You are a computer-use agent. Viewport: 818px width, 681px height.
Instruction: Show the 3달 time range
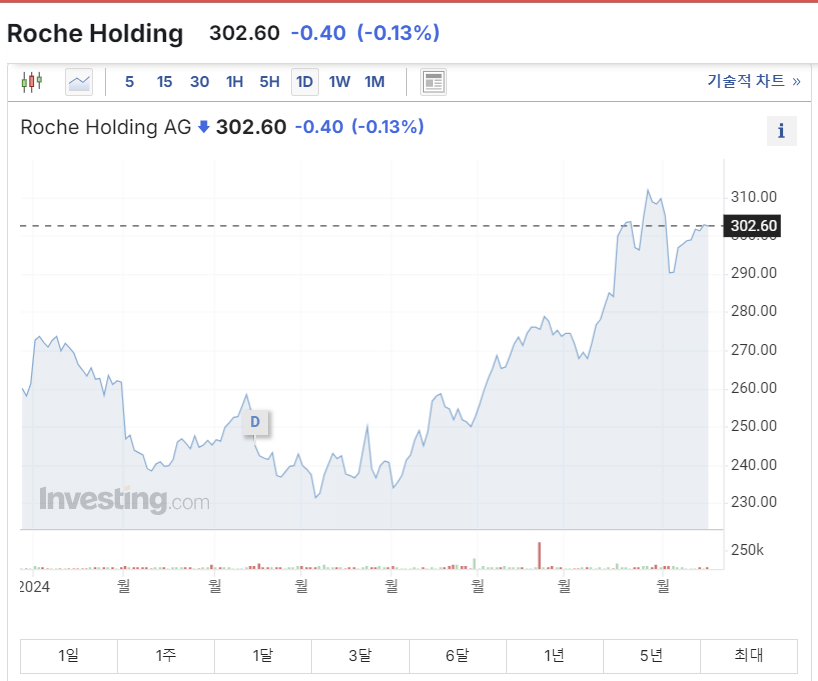click(x=360, y=656)
